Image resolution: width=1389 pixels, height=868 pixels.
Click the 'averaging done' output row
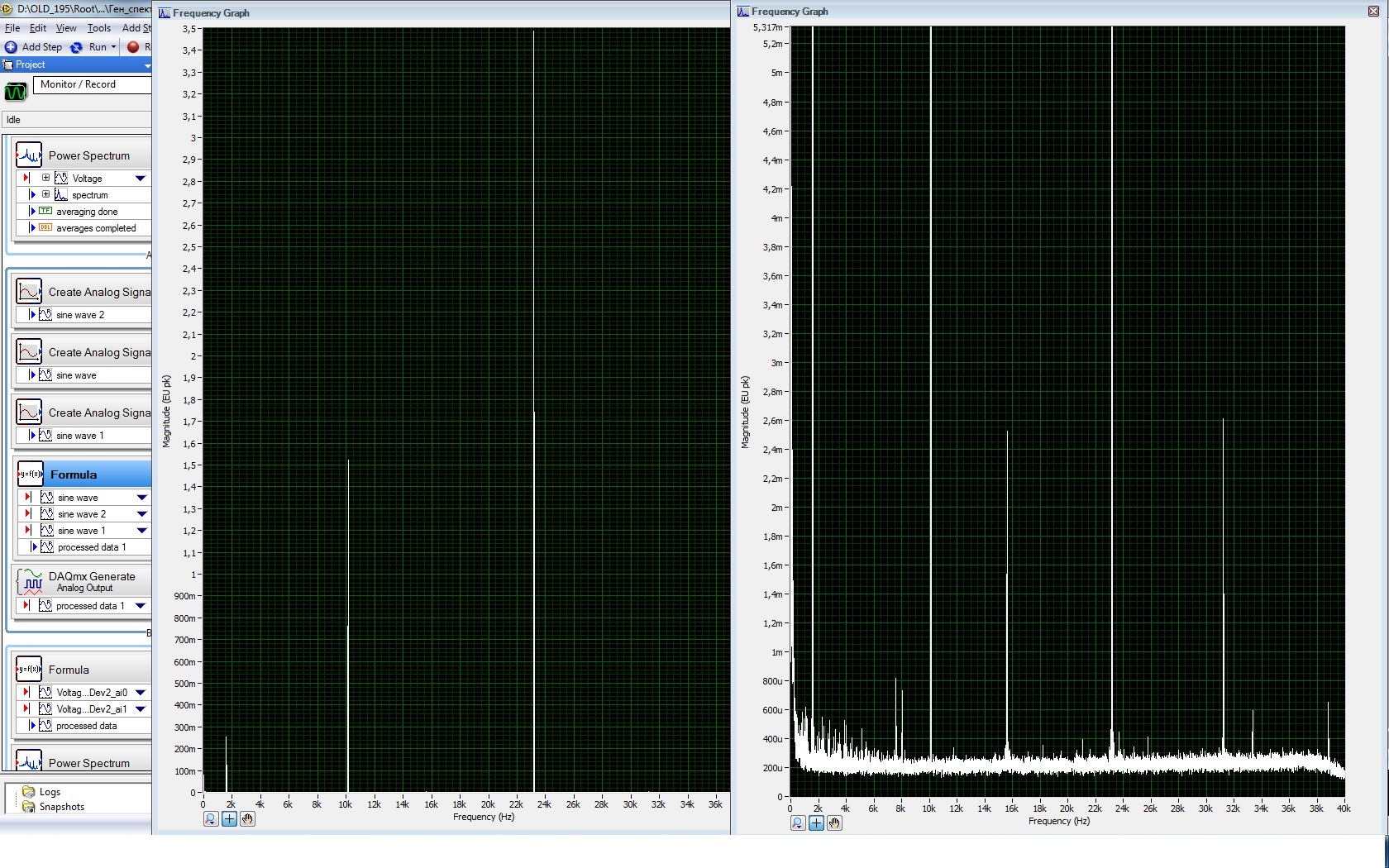[x=84, y=212]
